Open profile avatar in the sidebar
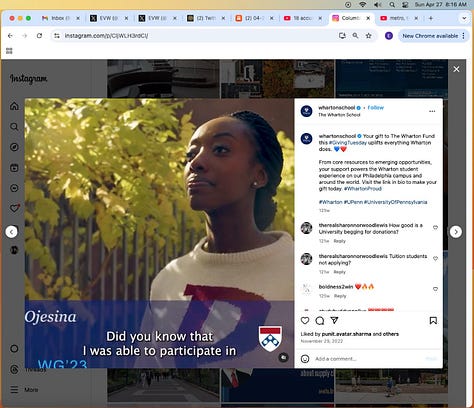The image size is (474, 408). pyautogui.click(x=14, y=250)
